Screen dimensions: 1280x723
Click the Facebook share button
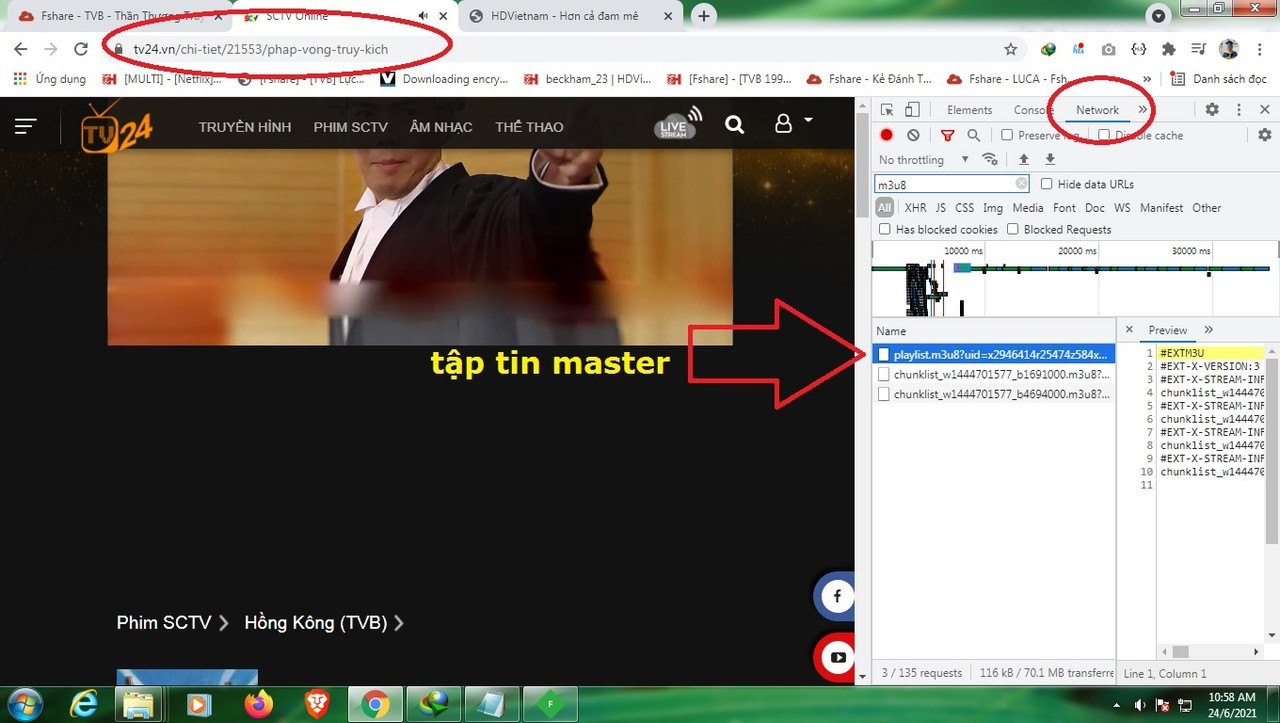pyautogui.click(x=837, y=597)
